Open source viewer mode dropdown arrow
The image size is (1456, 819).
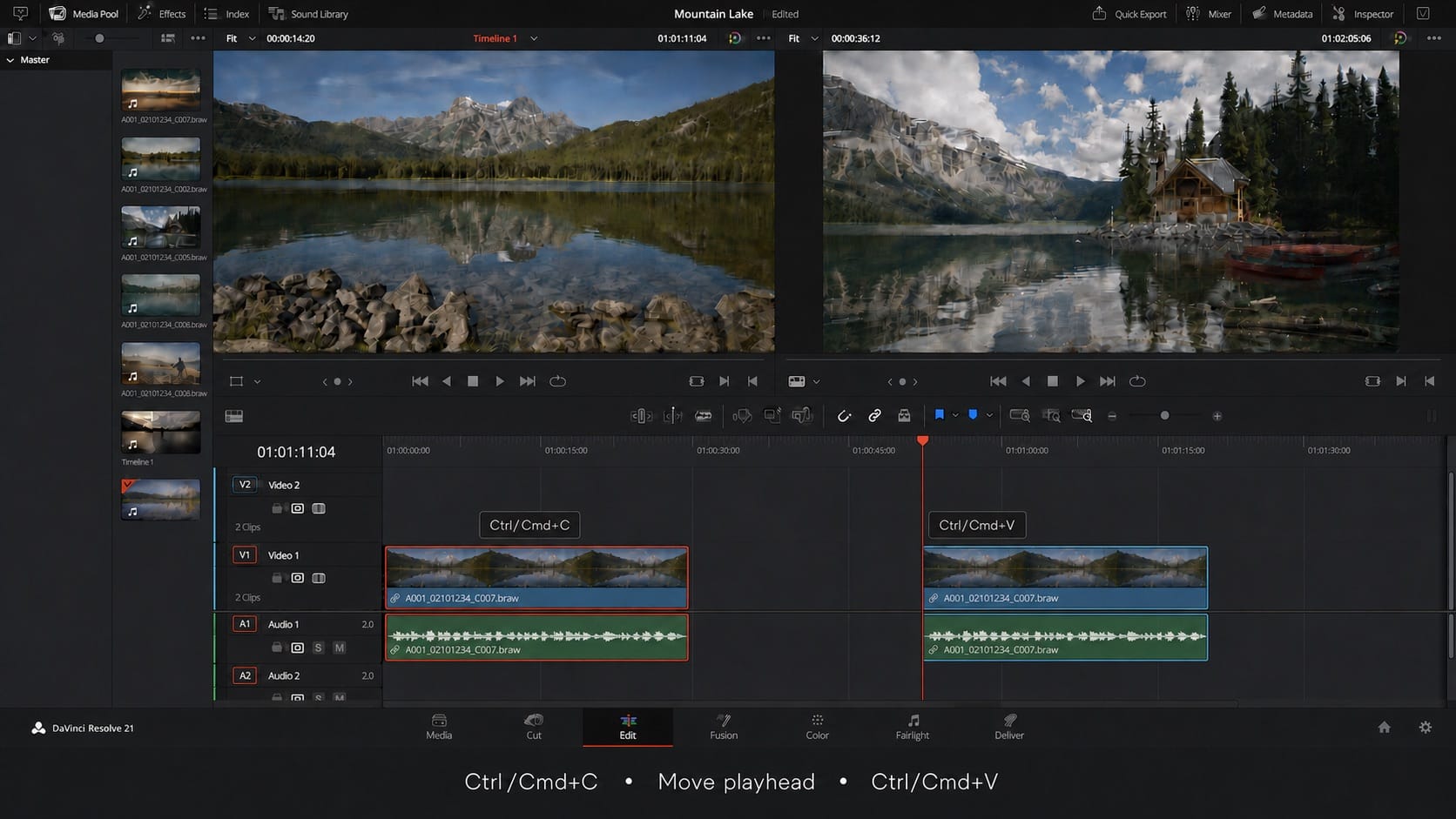point(257,381)
